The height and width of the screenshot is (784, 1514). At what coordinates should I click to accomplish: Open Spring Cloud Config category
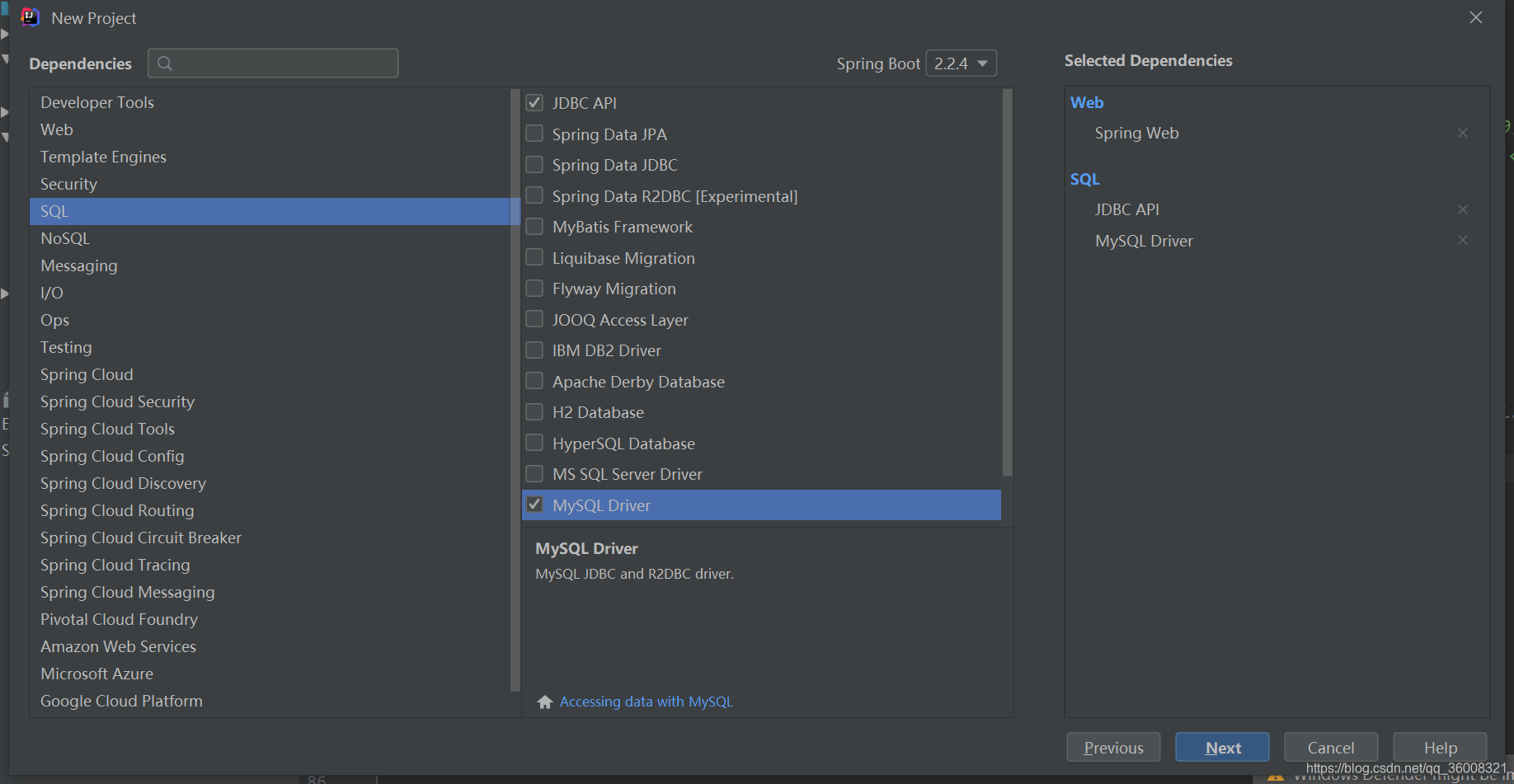pyautogui.click(x=270, y=456)
